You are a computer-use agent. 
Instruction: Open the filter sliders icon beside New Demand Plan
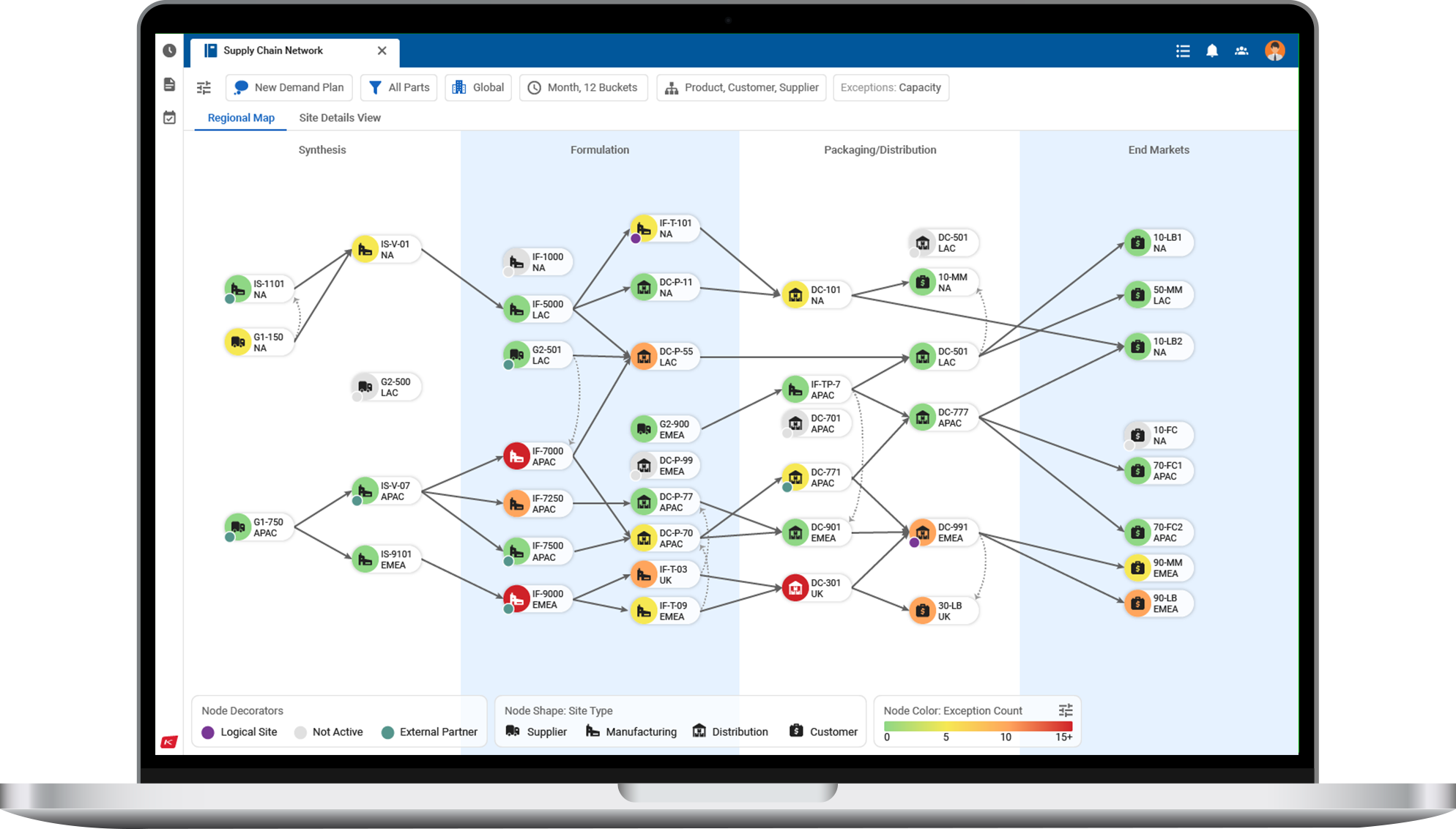[204, 88]
